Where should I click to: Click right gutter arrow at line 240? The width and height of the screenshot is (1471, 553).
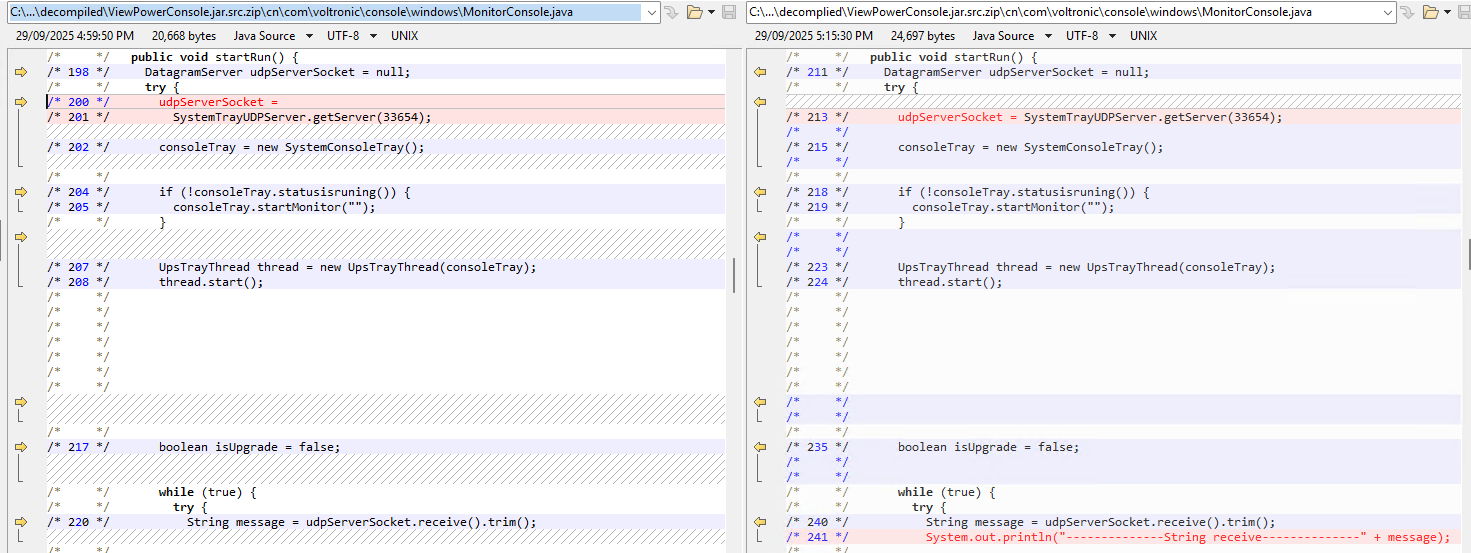(759, 522)
